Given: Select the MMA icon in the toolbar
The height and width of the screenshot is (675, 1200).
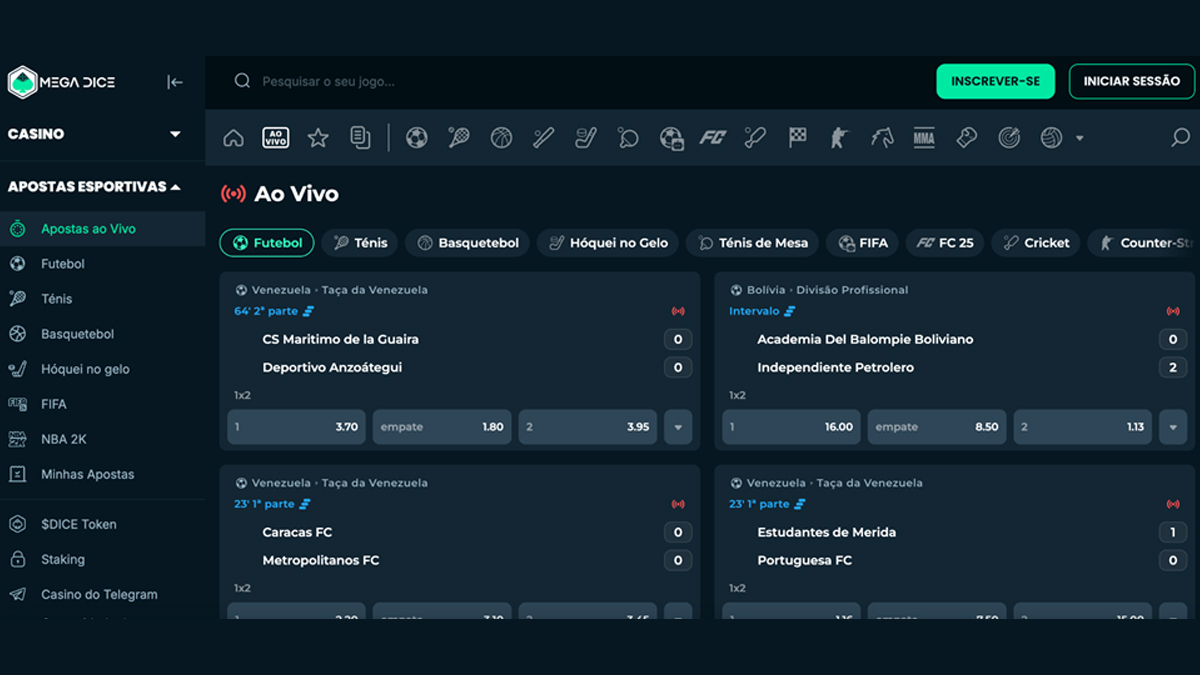Looking at the screenshot, I should (x=924, y=138).
